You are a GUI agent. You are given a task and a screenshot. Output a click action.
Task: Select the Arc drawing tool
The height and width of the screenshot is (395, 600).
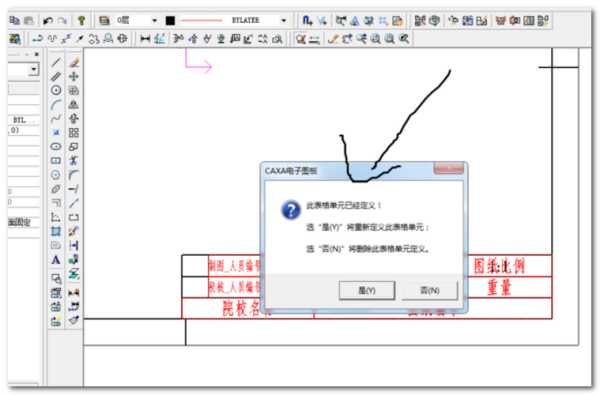56,104
